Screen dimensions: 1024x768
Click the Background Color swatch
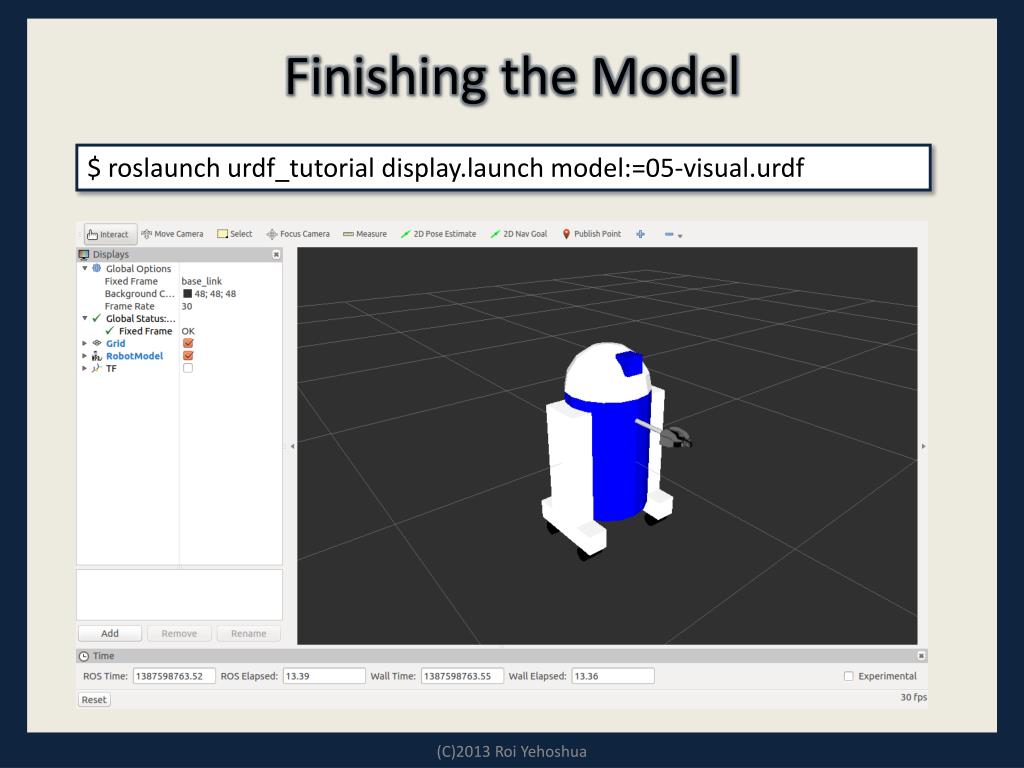(187, 294)
